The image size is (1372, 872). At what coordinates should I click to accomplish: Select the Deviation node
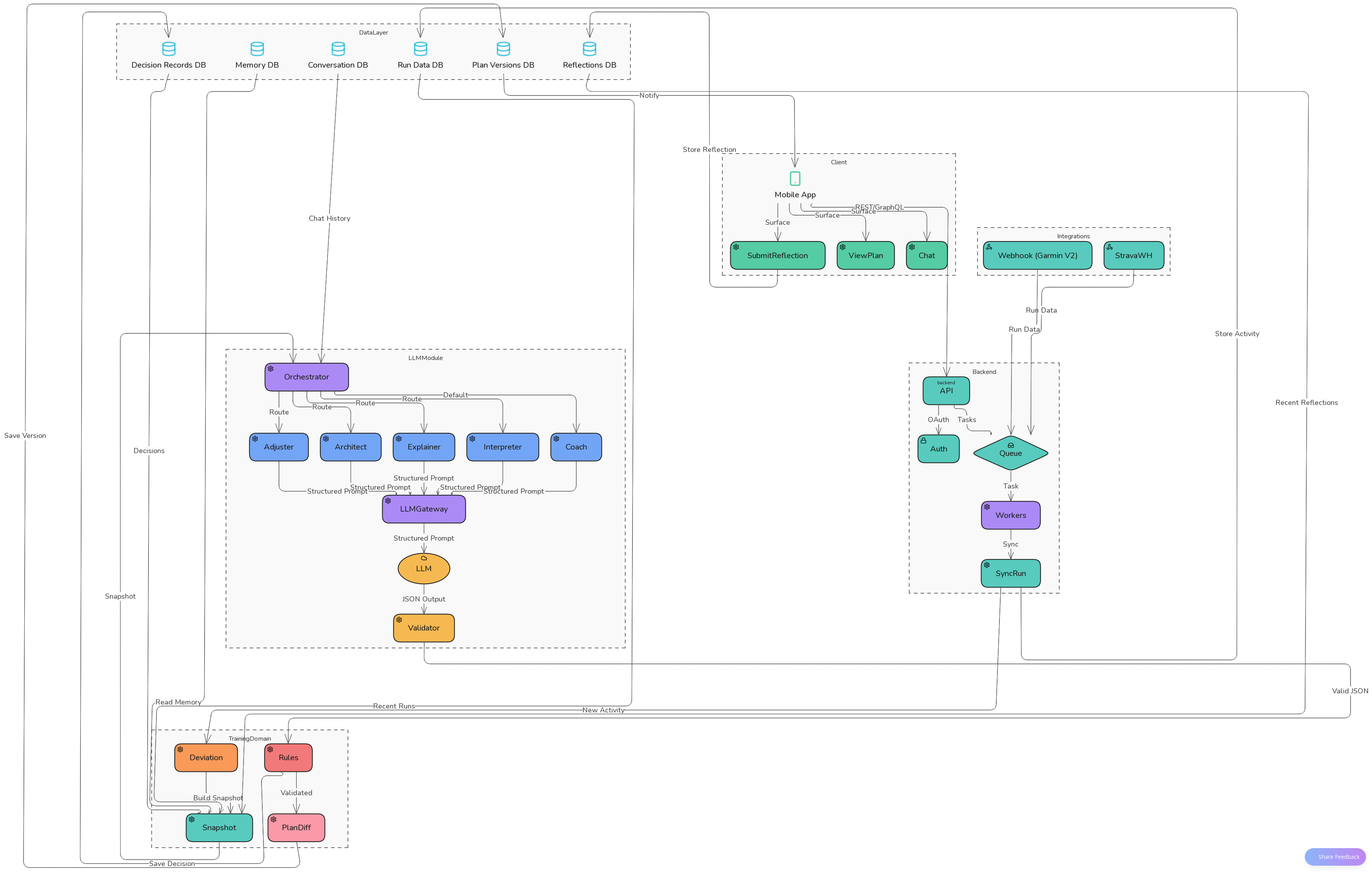click(x=206, y=757)
